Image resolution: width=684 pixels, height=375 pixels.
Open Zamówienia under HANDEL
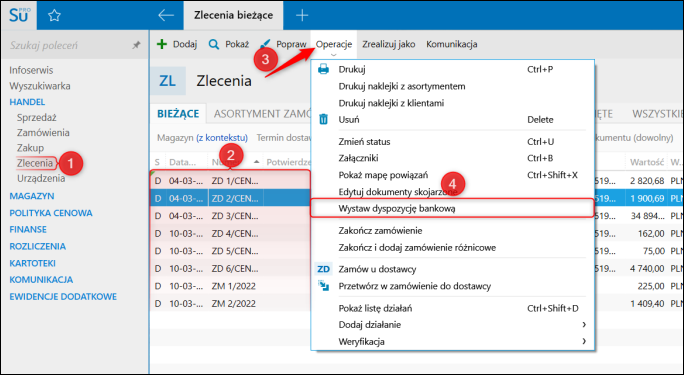[x=43, y=133]
